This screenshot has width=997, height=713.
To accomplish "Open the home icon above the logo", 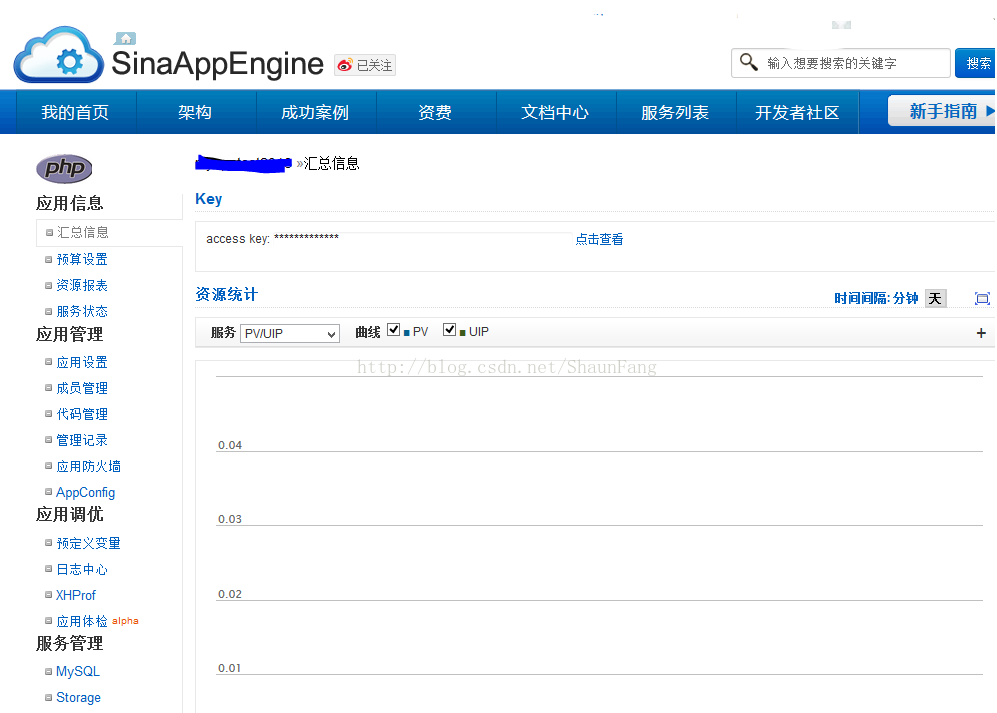I will click(x=124, y=37).
